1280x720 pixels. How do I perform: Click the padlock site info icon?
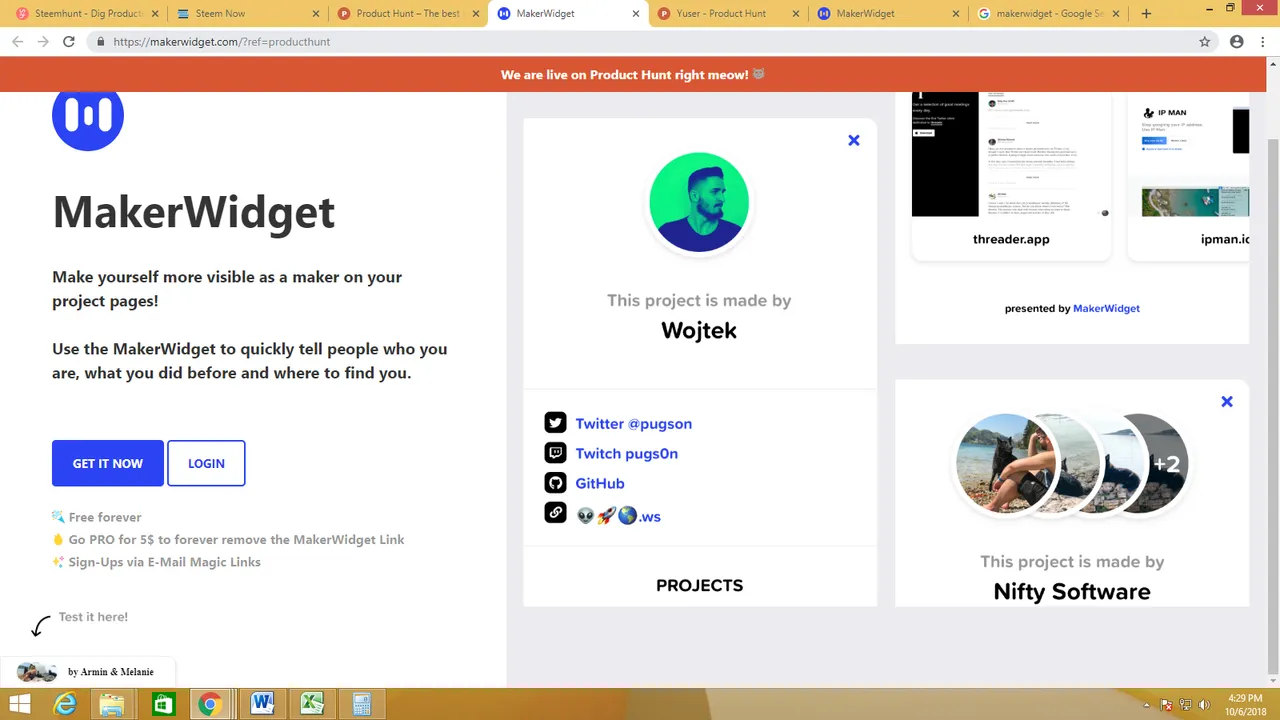click(100, 42)
